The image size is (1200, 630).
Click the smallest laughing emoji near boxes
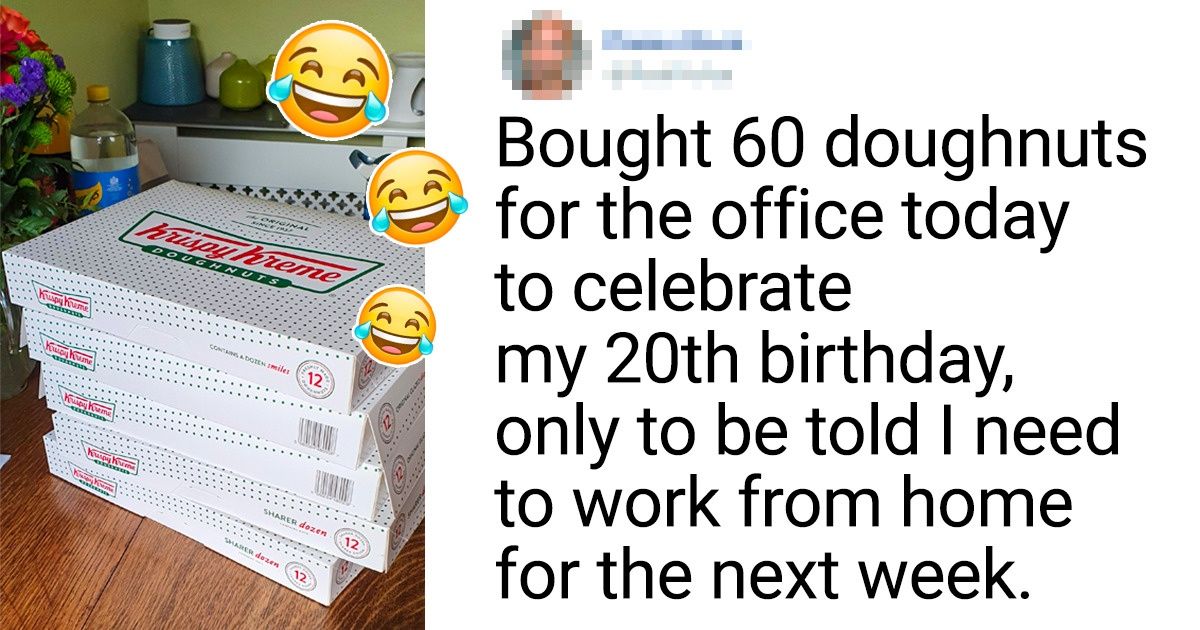pyautogui.click(x=395, y=324)
